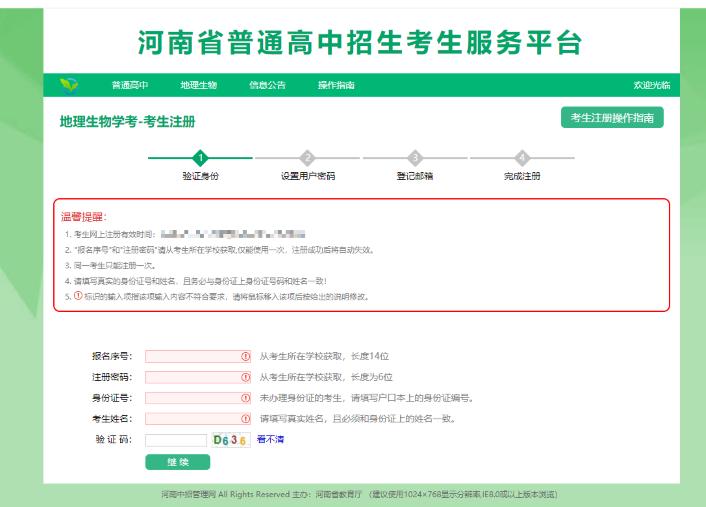Open the 操作指南 menu item

click(336, 85)
